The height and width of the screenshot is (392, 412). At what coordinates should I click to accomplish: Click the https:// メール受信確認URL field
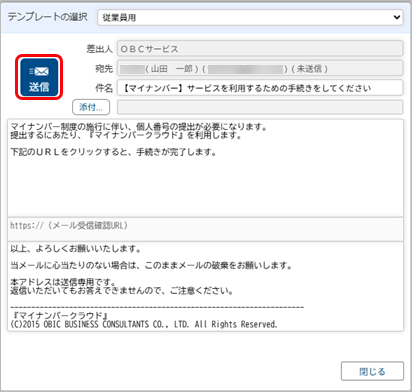[205, 229]
